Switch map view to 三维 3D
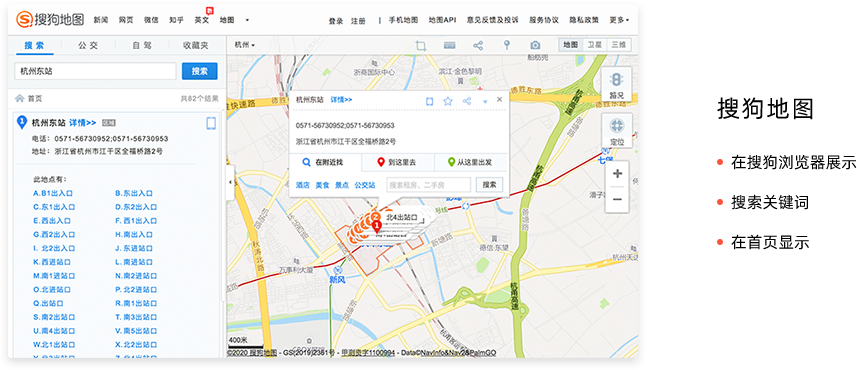Viewport: 857px width, 370px height. 619,45
